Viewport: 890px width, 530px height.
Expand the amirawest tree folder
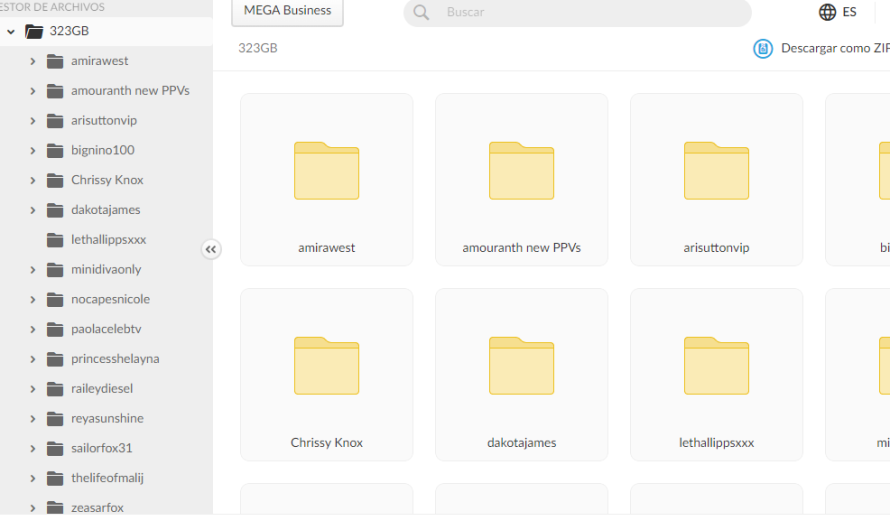pos(32,61)
